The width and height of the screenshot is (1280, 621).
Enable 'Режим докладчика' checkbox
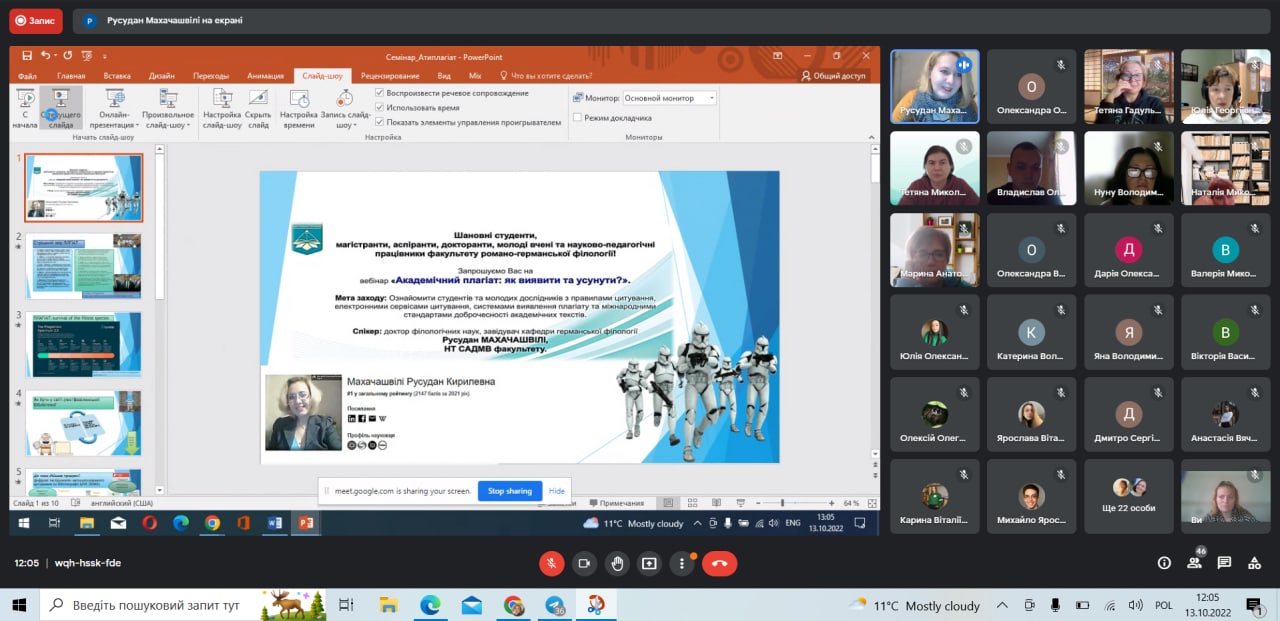pyautogui.click(x=577, y=117)
